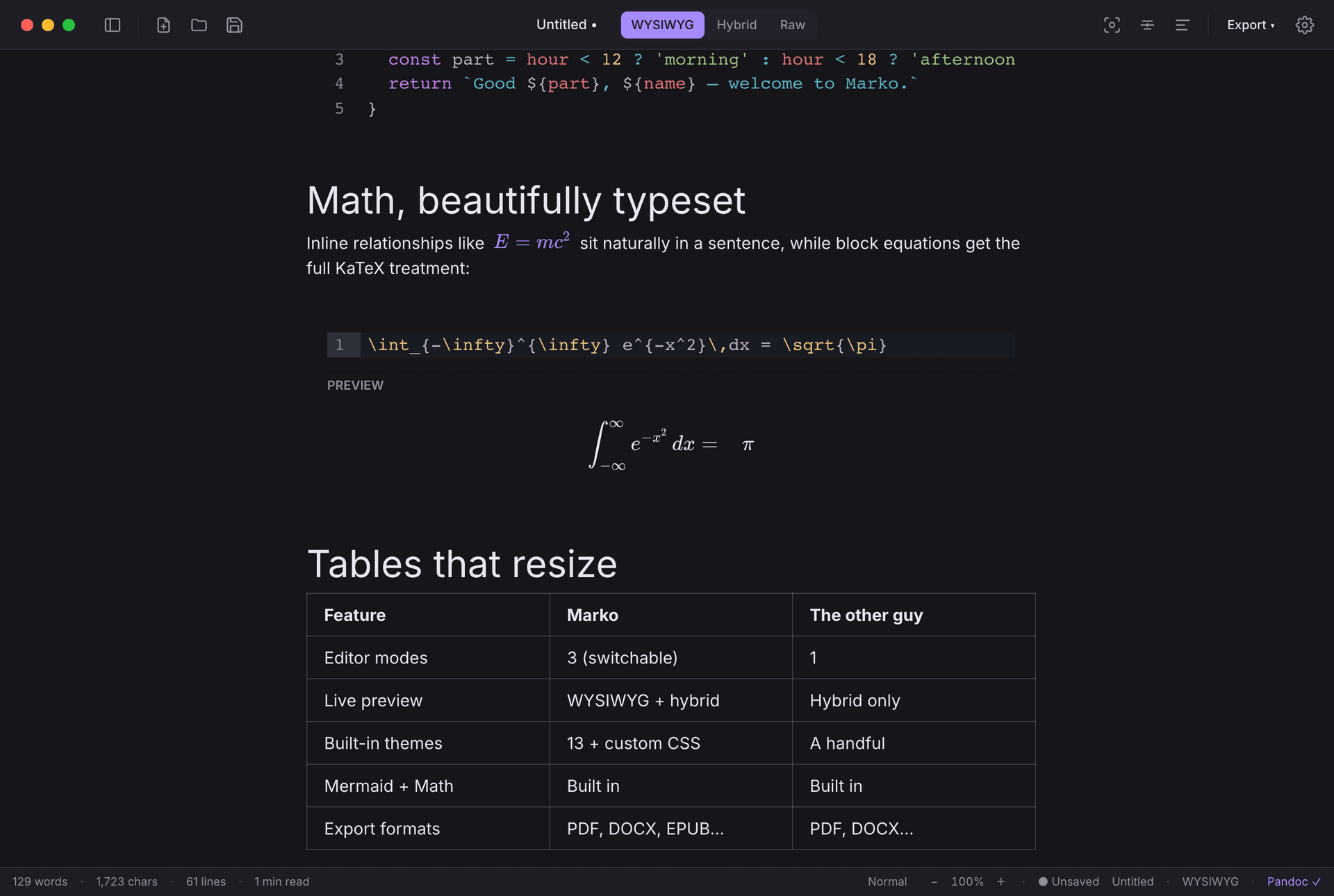Click the 'Built-in themes' table cell
Viewport: 1334px width, 896px height.
coord(428,743)
